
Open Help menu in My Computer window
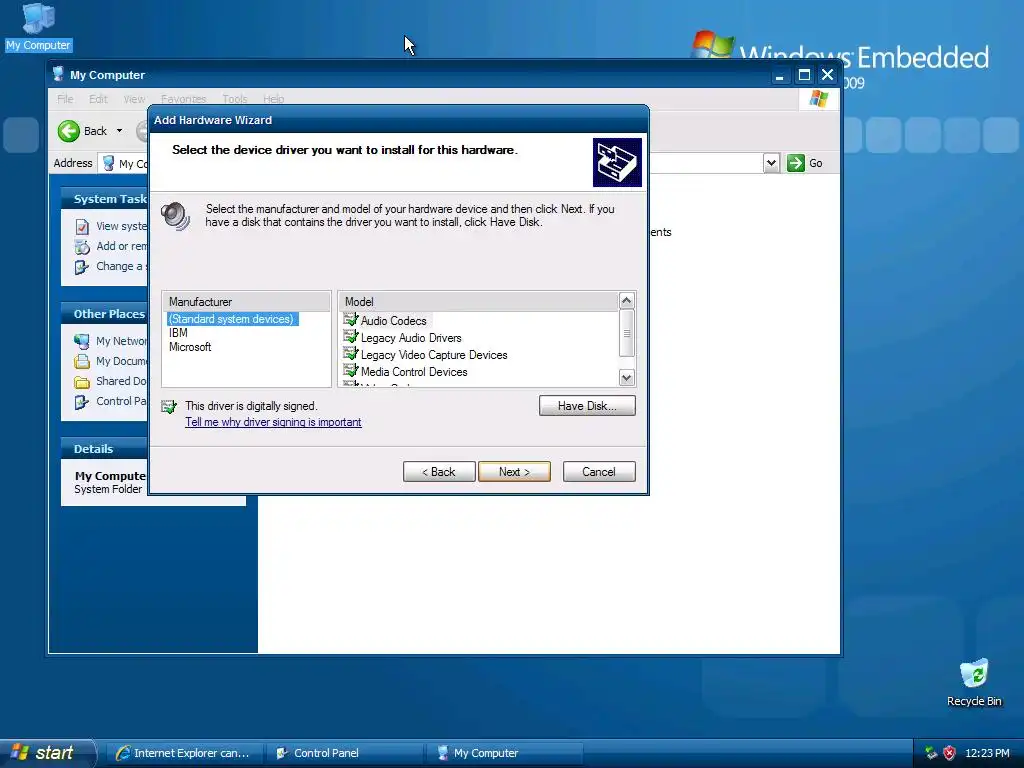pyautogui.click(x=274, y=99)
